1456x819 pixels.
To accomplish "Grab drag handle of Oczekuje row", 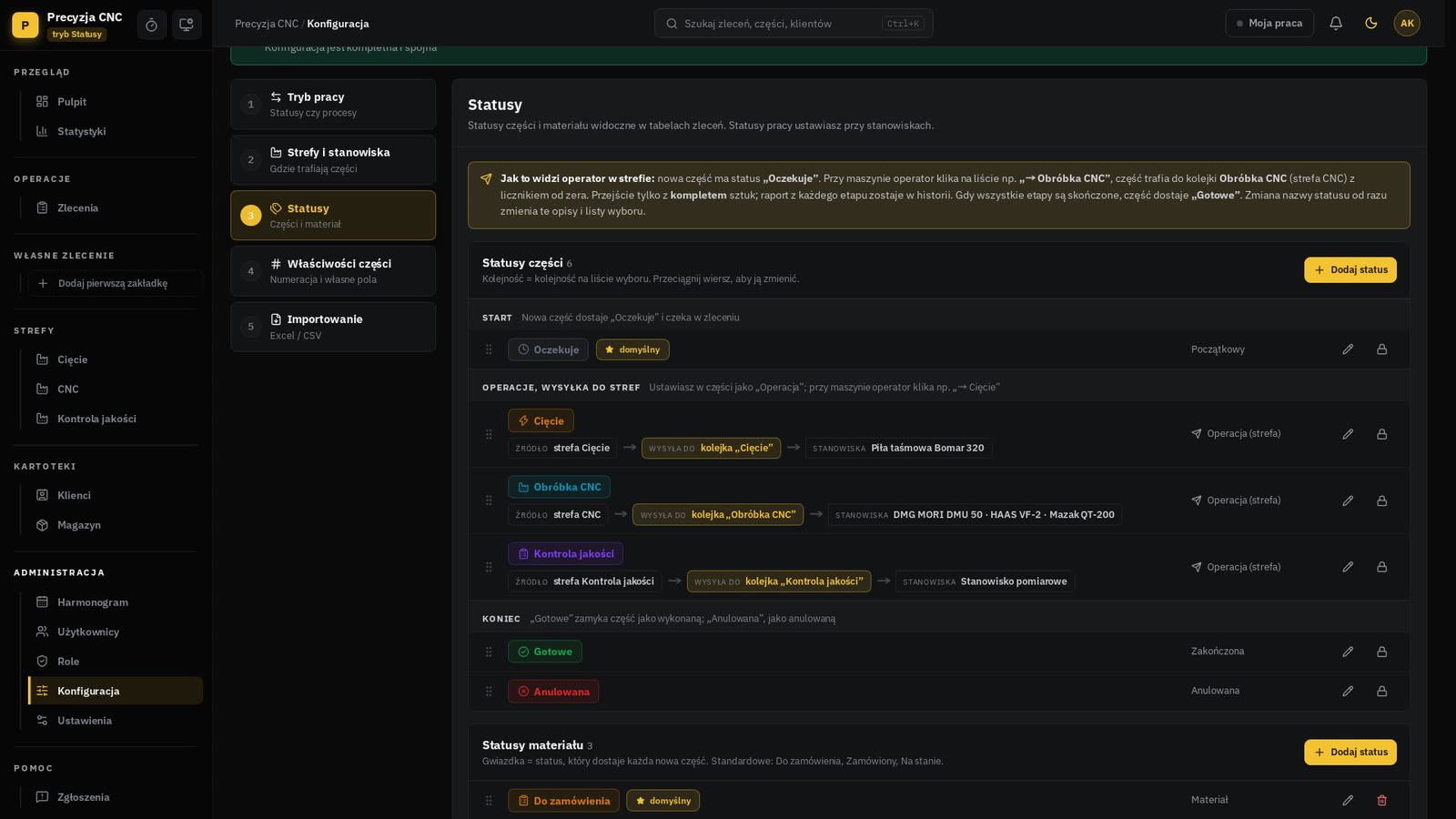I will coord(489,349).
